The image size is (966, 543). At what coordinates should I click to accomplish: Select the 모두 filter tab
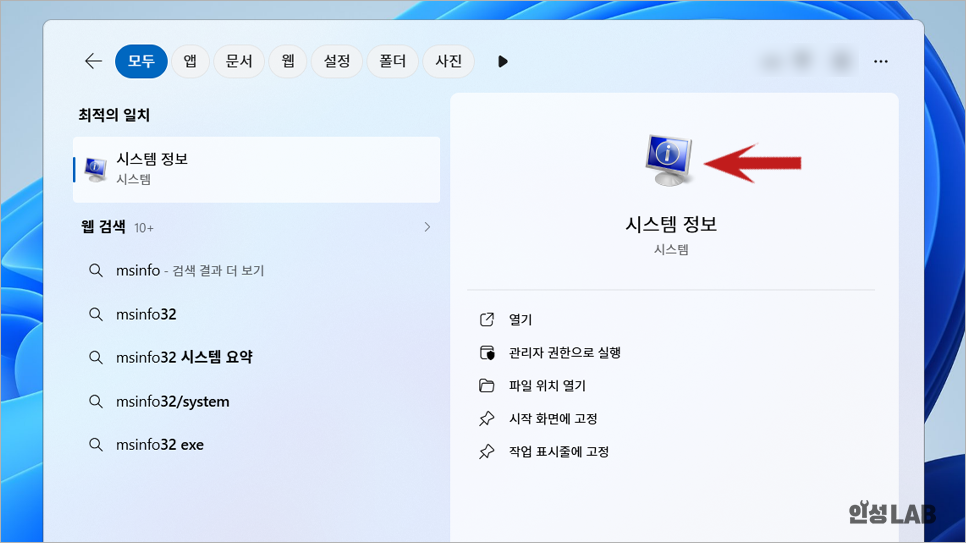tap(141, 61)
